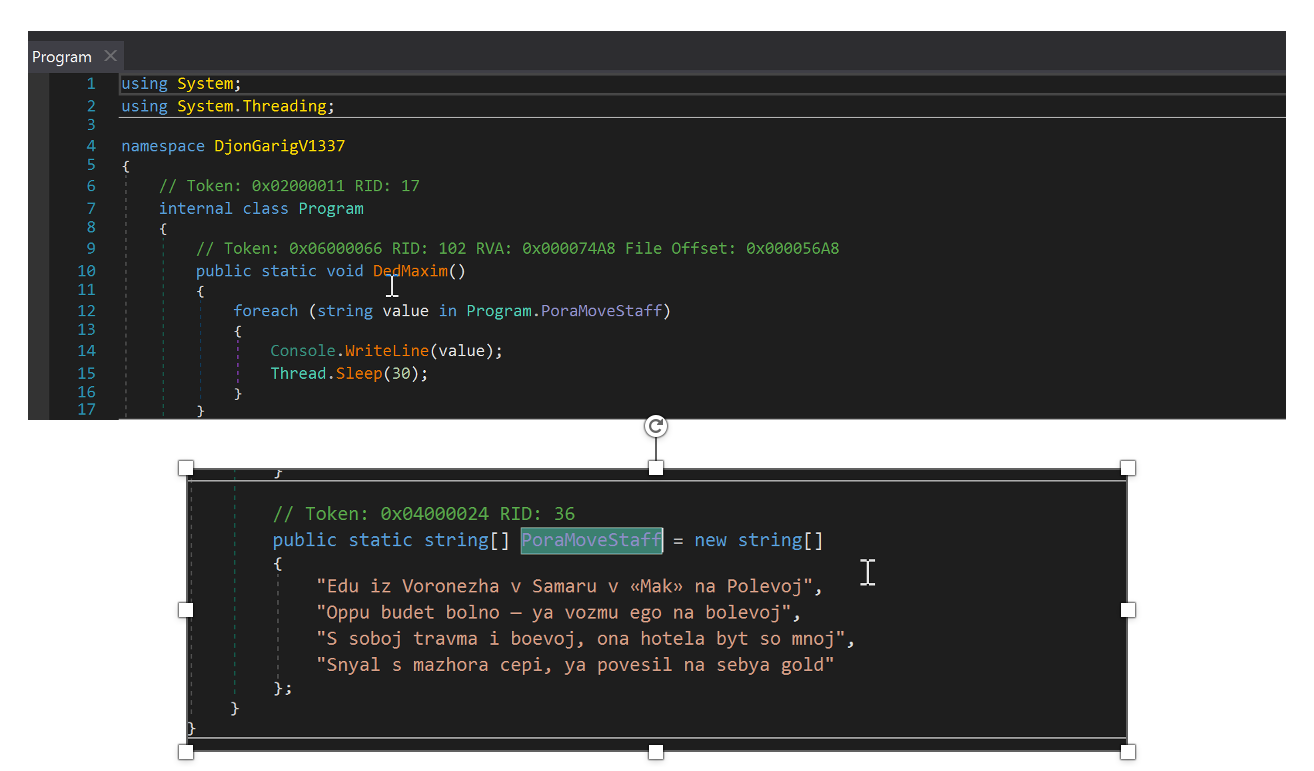Close the Program tab

click(110, 56)
